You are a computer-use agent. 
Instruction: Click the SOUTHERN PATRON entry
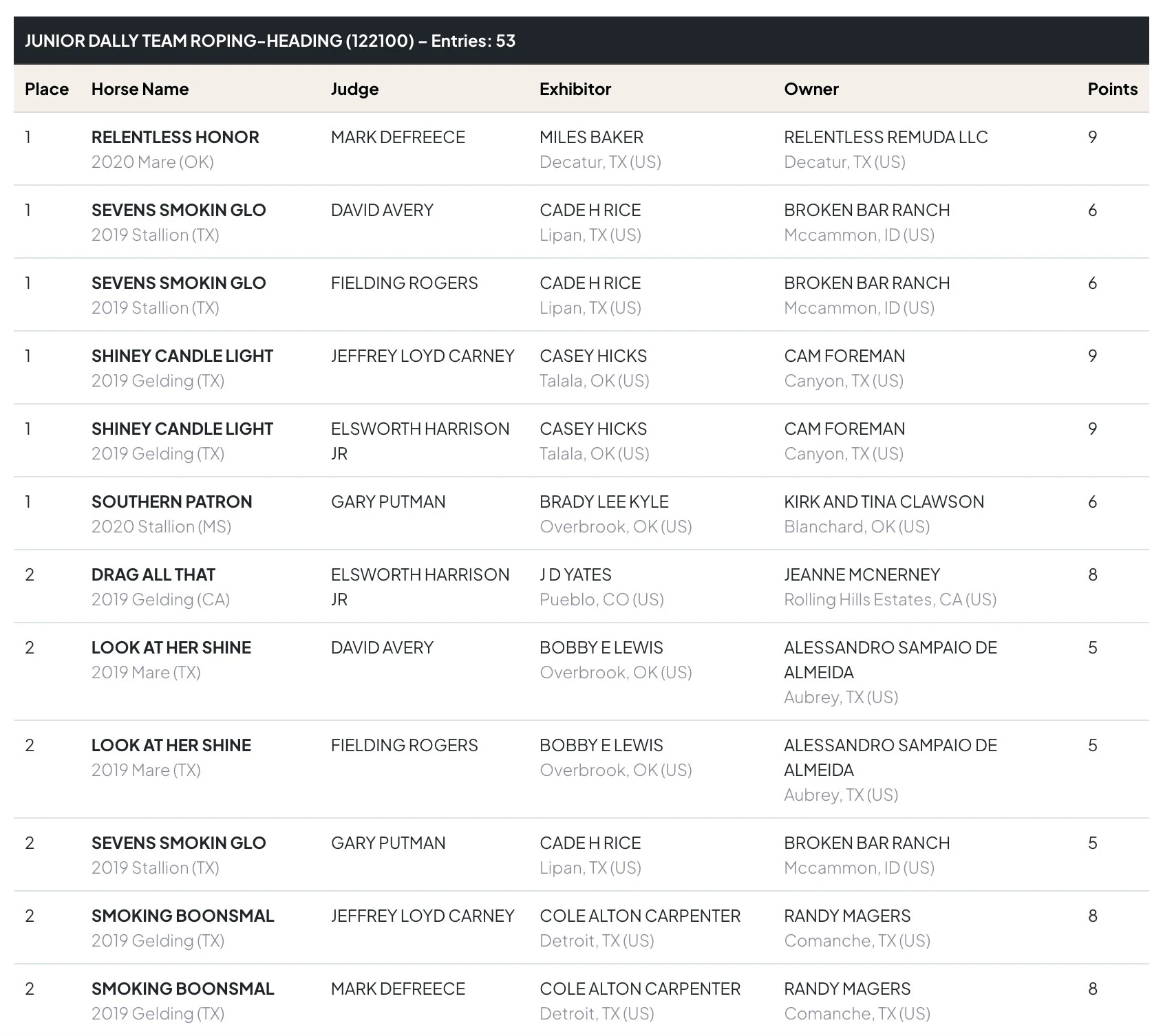coord(171,501)
